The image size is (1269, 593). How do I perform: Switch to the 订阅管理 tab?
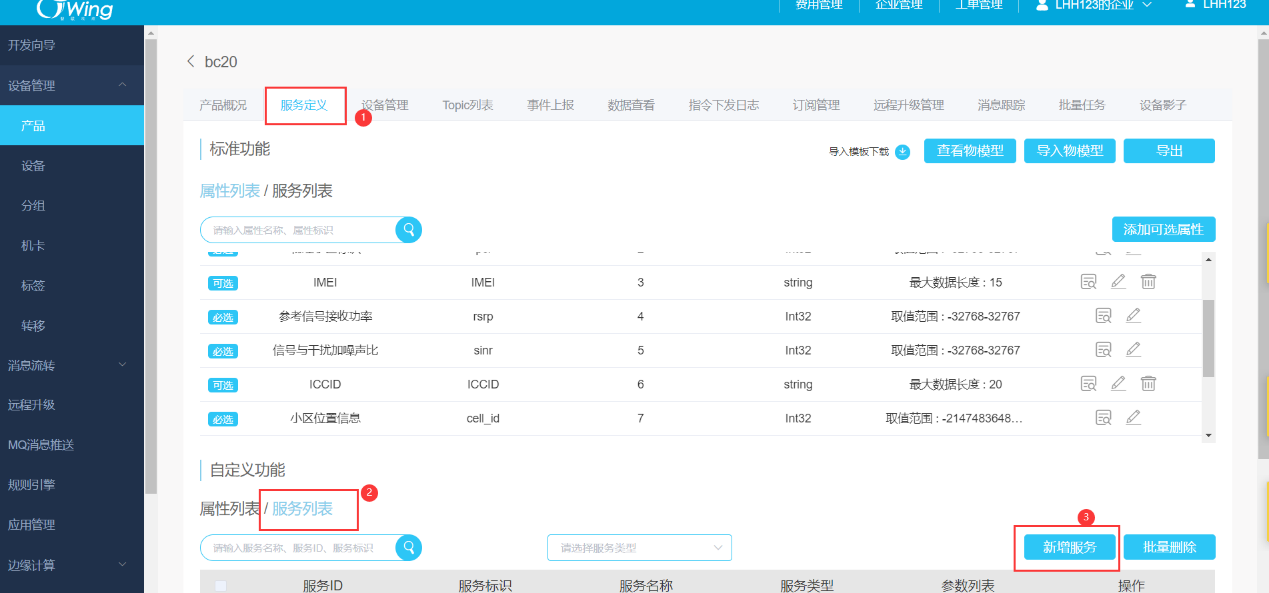coord(816,105)
